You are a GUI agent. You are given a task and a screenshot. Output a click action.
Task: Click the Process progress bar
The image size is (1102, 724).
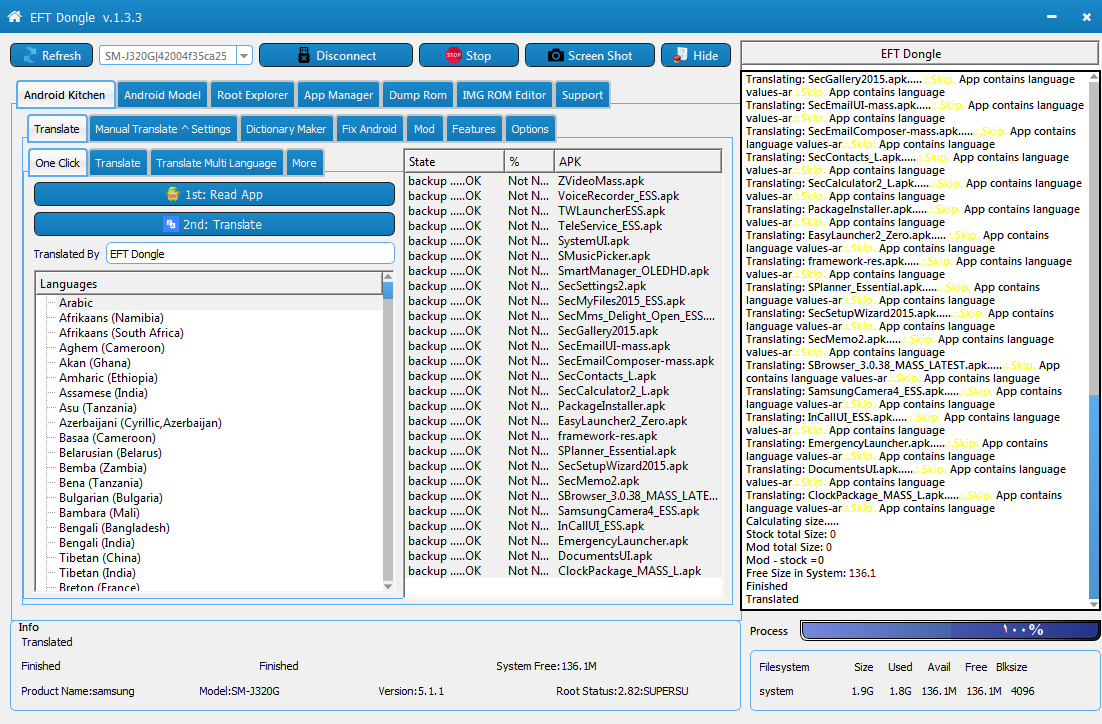pyautogui.click(x=949, y=630)
